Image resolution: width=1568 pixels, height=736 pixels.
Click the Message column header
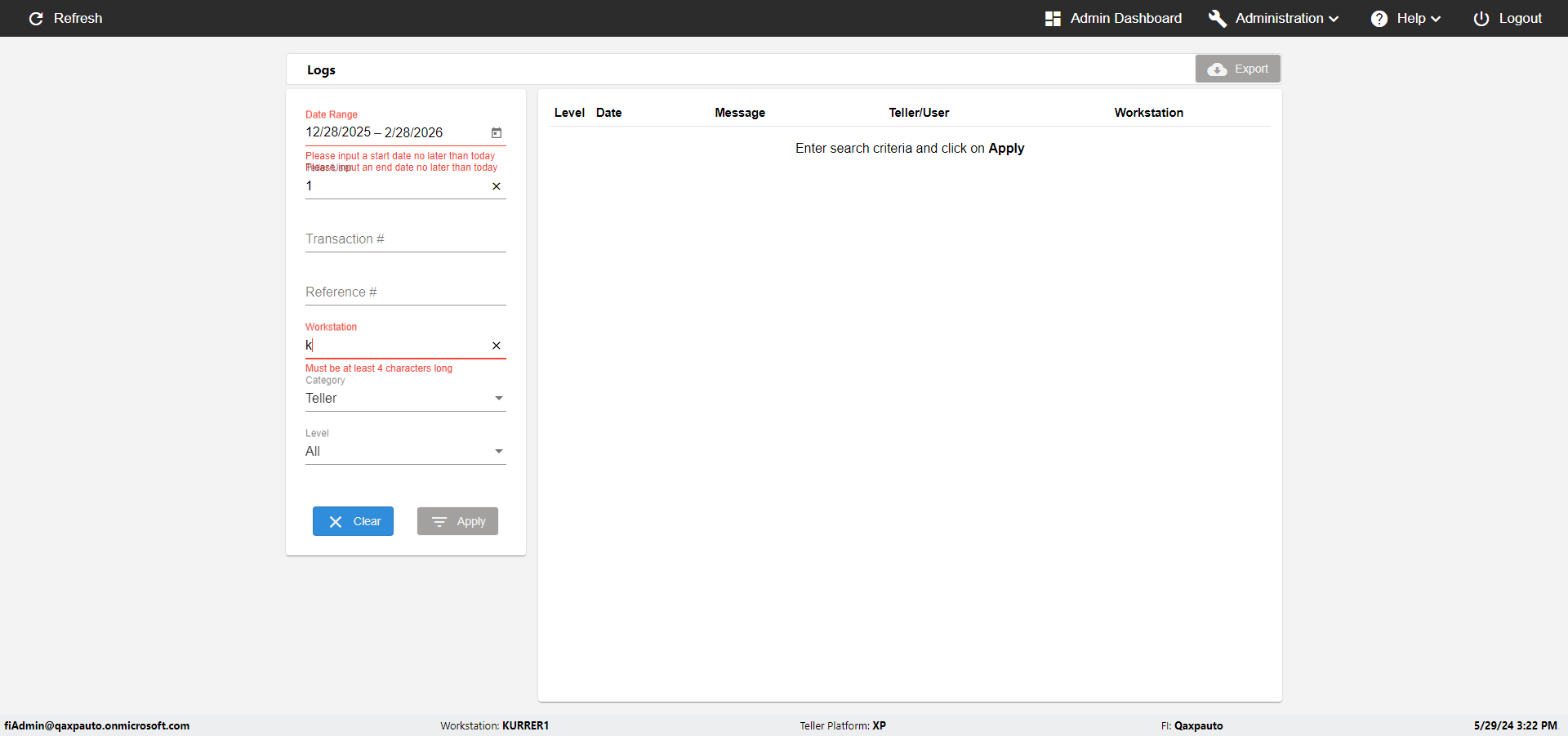[x=740, y=113]
